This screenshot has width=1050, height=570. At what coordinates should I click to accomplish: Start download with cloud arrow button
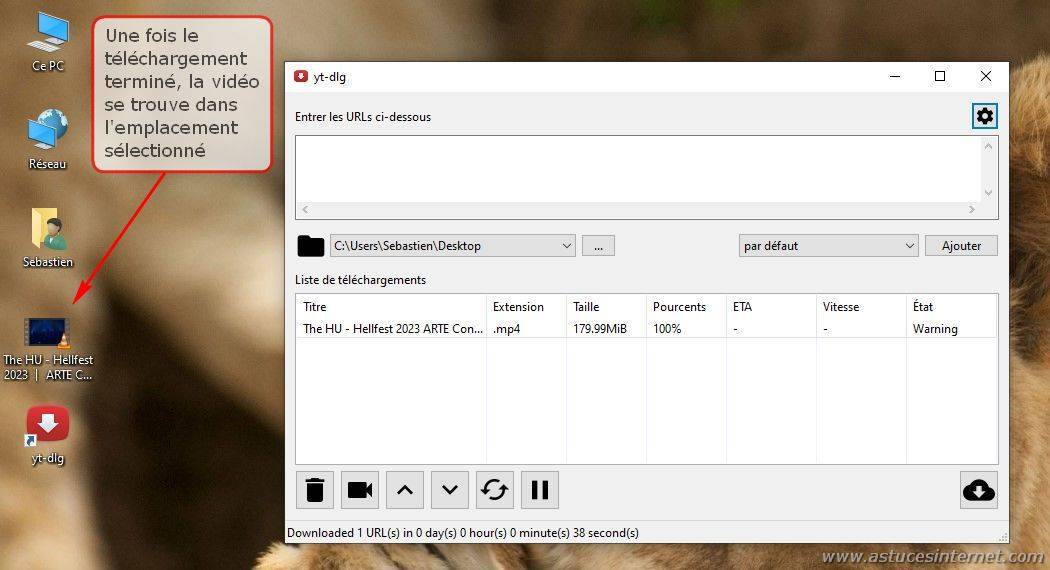(x=978, y=490)
